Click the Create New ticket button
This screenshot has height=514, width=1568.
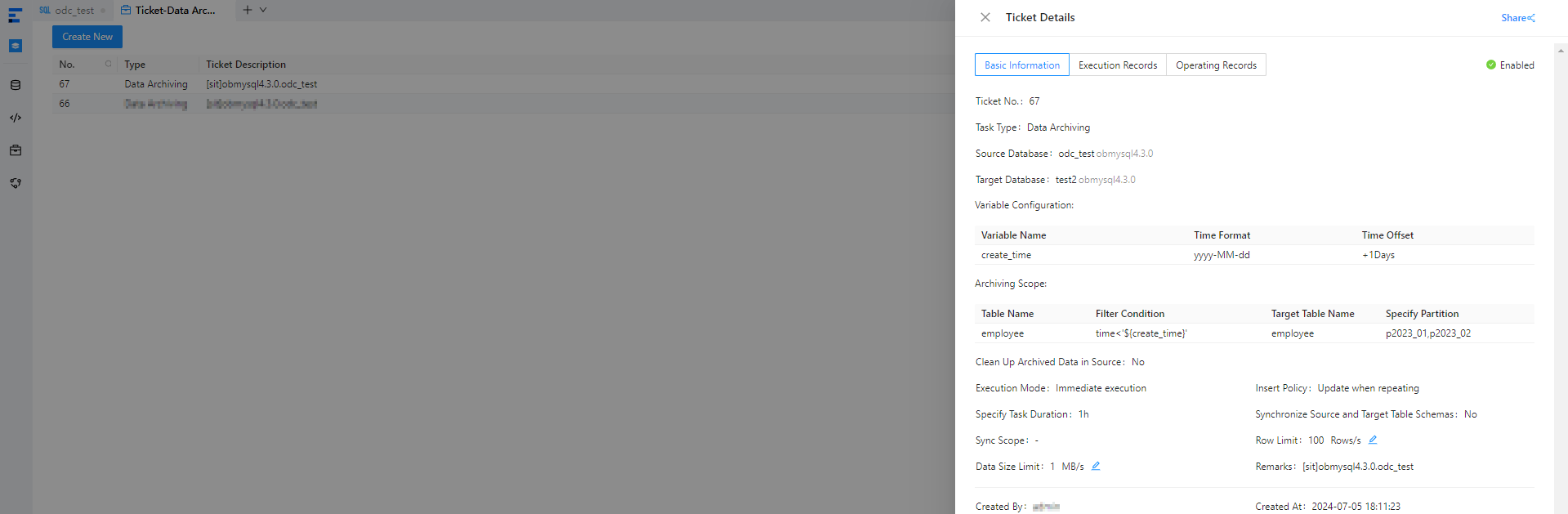[87, 37]
